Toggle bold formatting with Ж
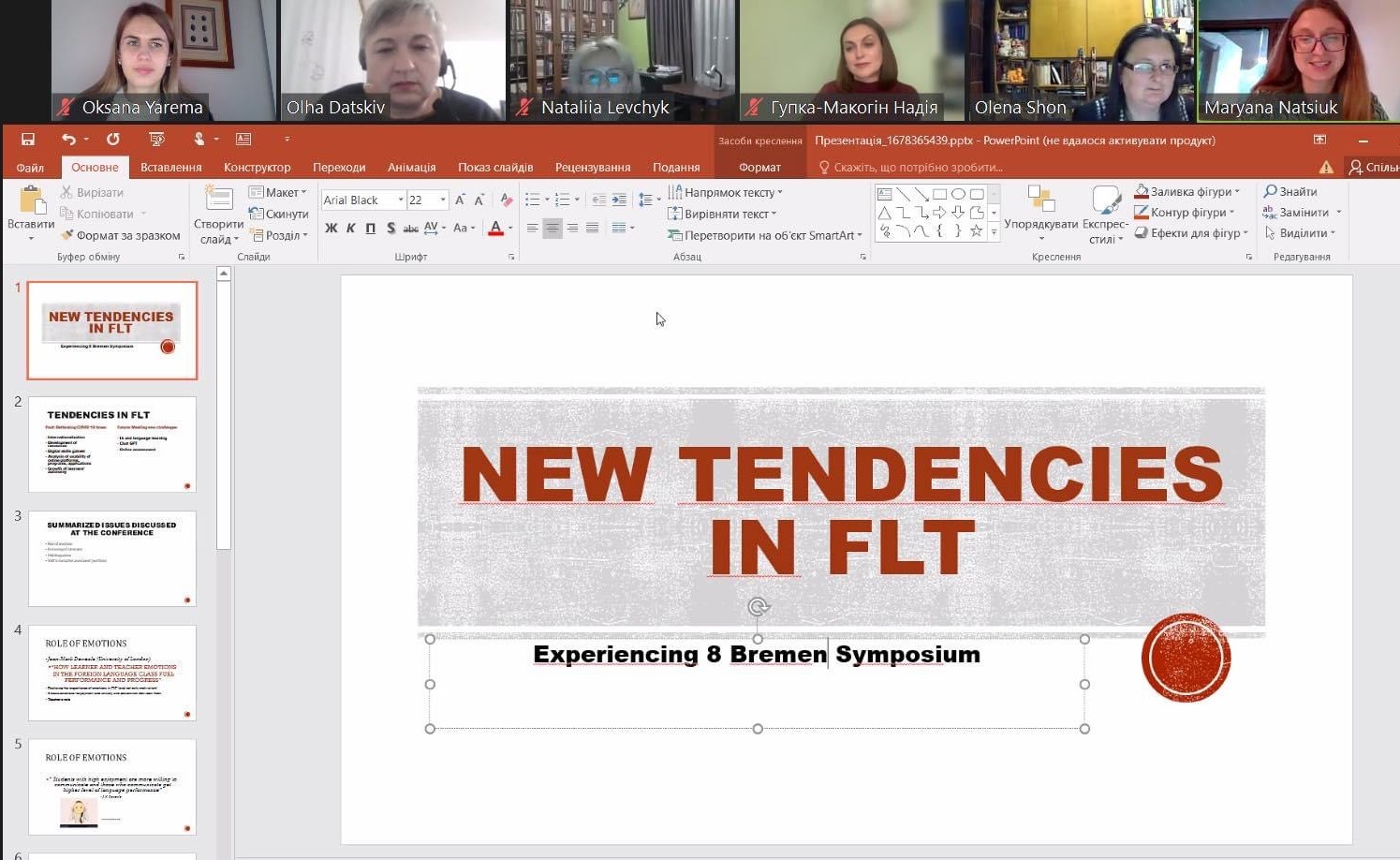The height and width of the screenshot is (860, 1400). coord(330,228)
